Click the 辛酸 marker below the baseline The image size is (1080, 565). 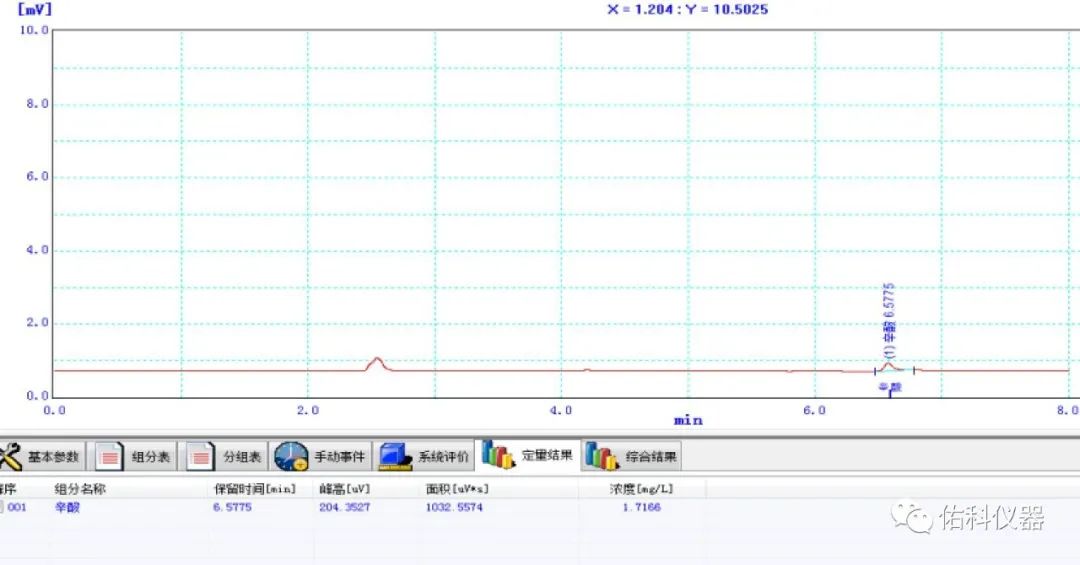pos(889,387)
